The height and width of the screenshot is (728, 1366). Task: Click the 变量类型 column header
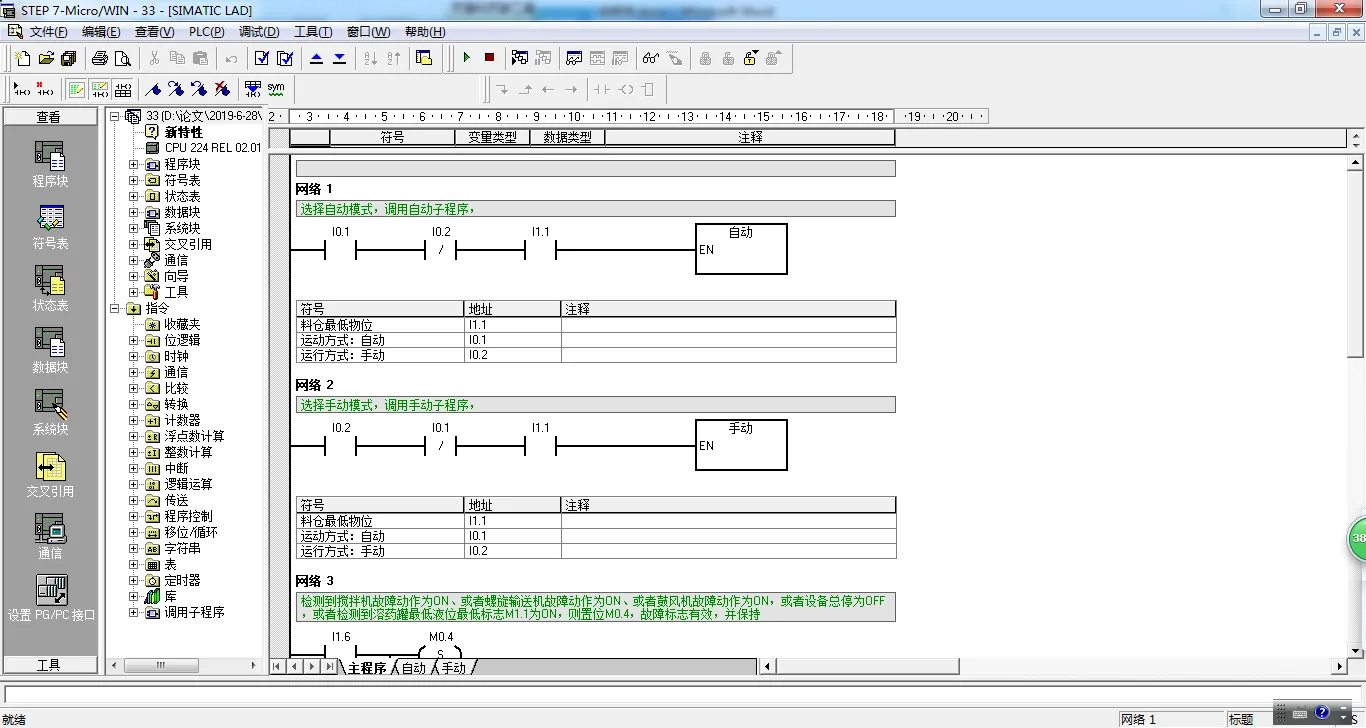[492, 137]
